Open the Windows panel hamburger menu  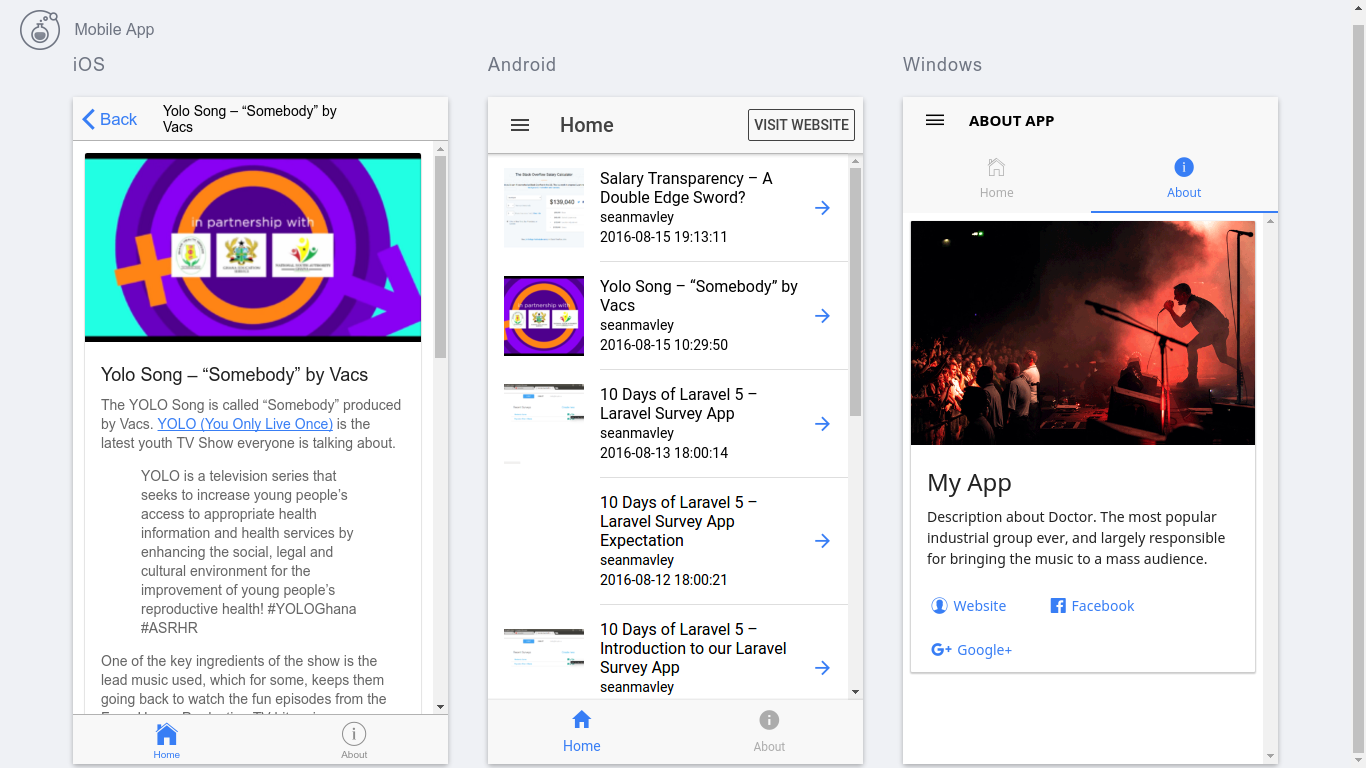pyautogui.click(x=935, y=120)
